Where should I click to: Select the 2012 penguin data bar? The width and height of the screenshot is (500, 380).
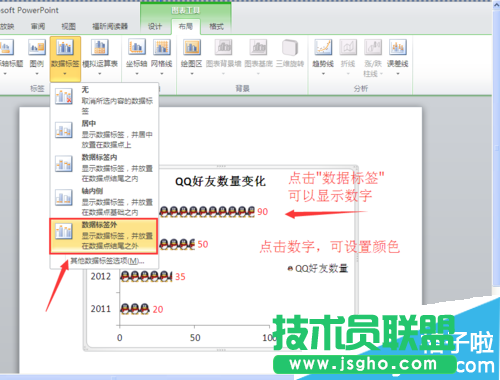(146, 276)
